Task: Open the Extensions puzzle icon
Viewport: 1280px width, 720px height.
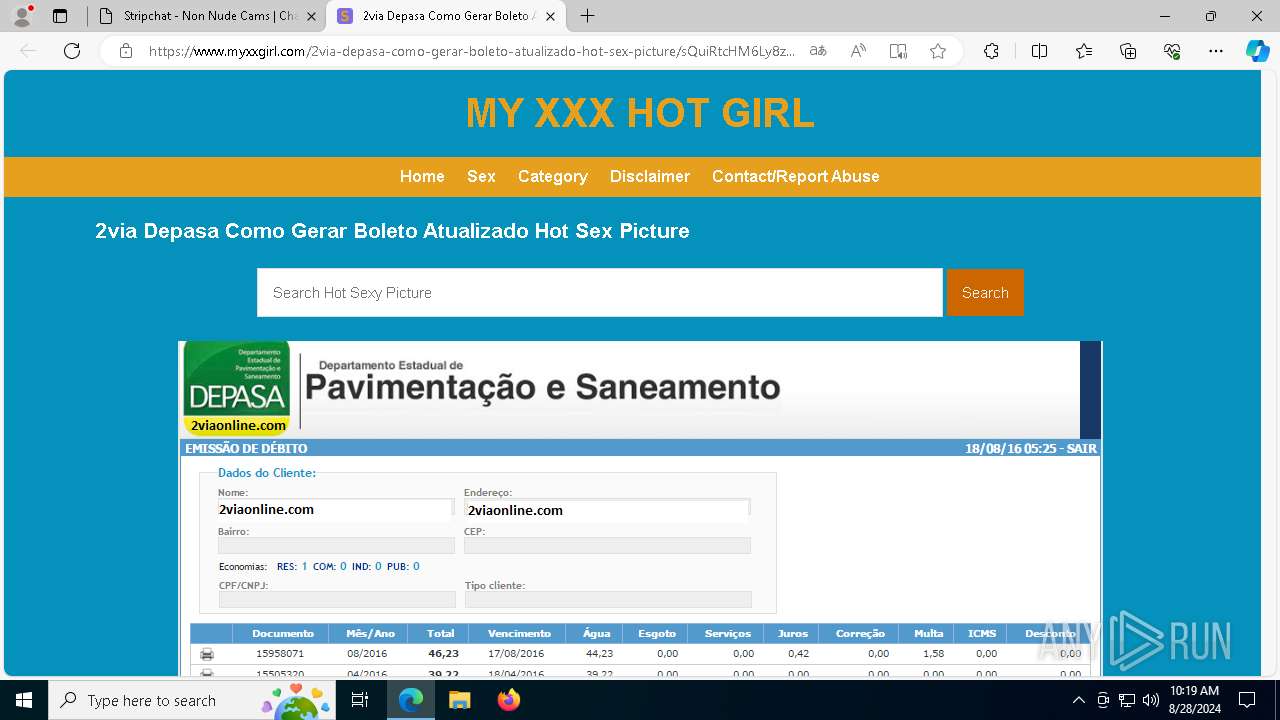Action: click(x=991, y=51)
